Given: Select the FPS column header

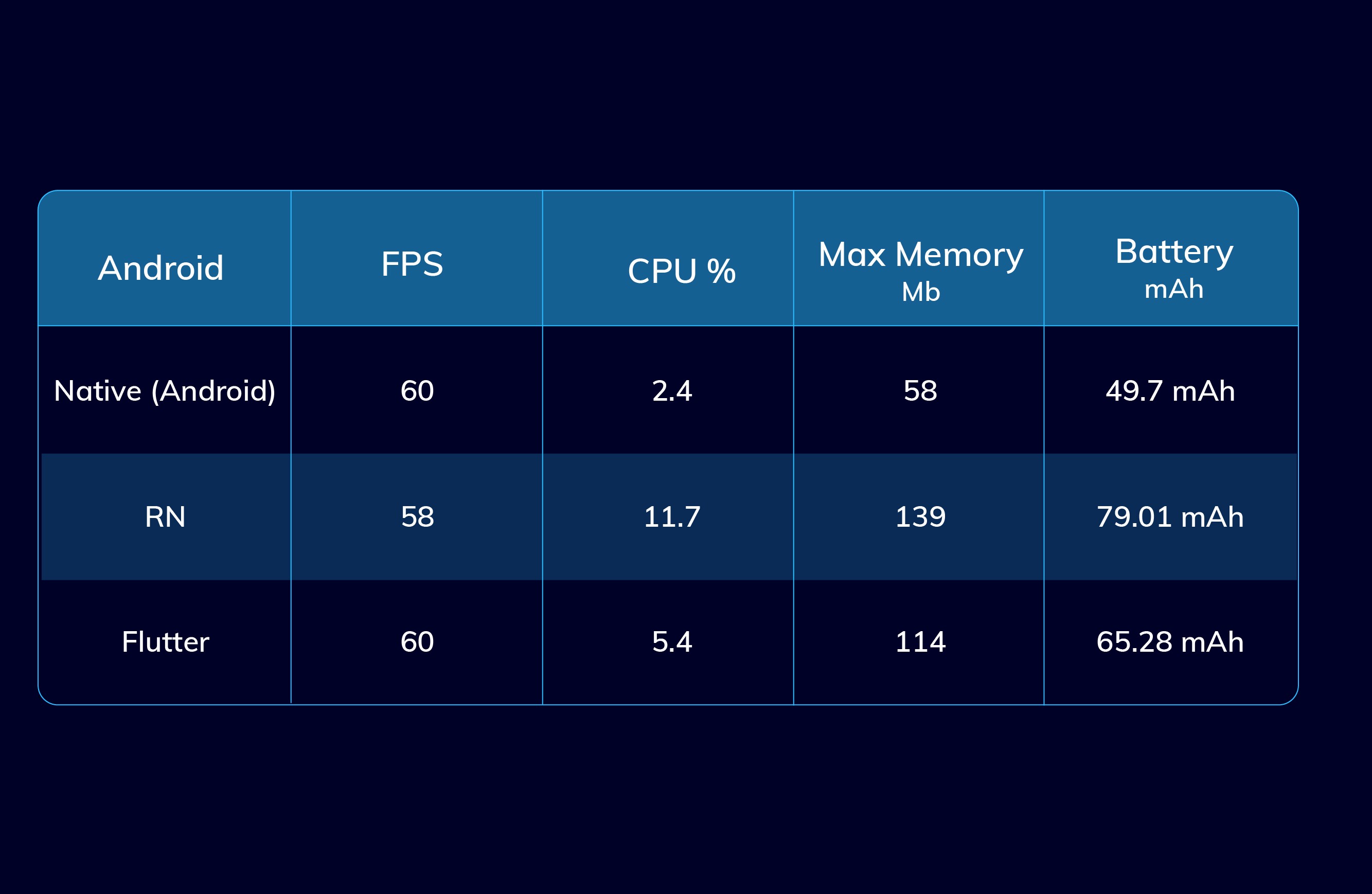Looking at the screenshot, I should 412,264.
